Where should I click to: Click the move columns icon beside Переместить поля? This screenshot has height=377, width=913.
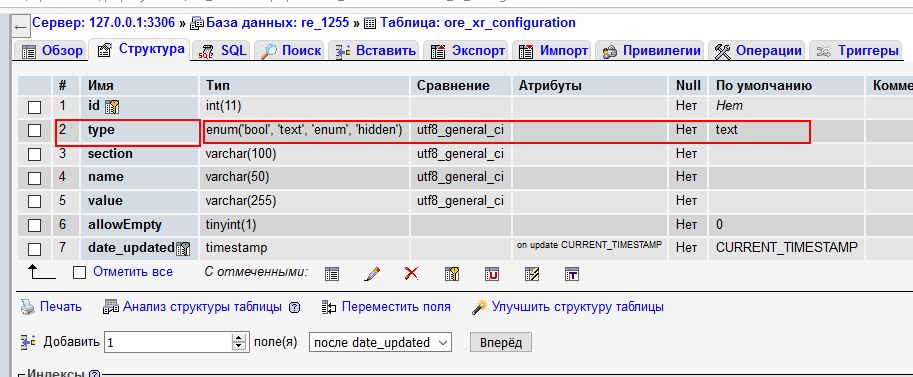pyautogui.click(x=329, y=307)
